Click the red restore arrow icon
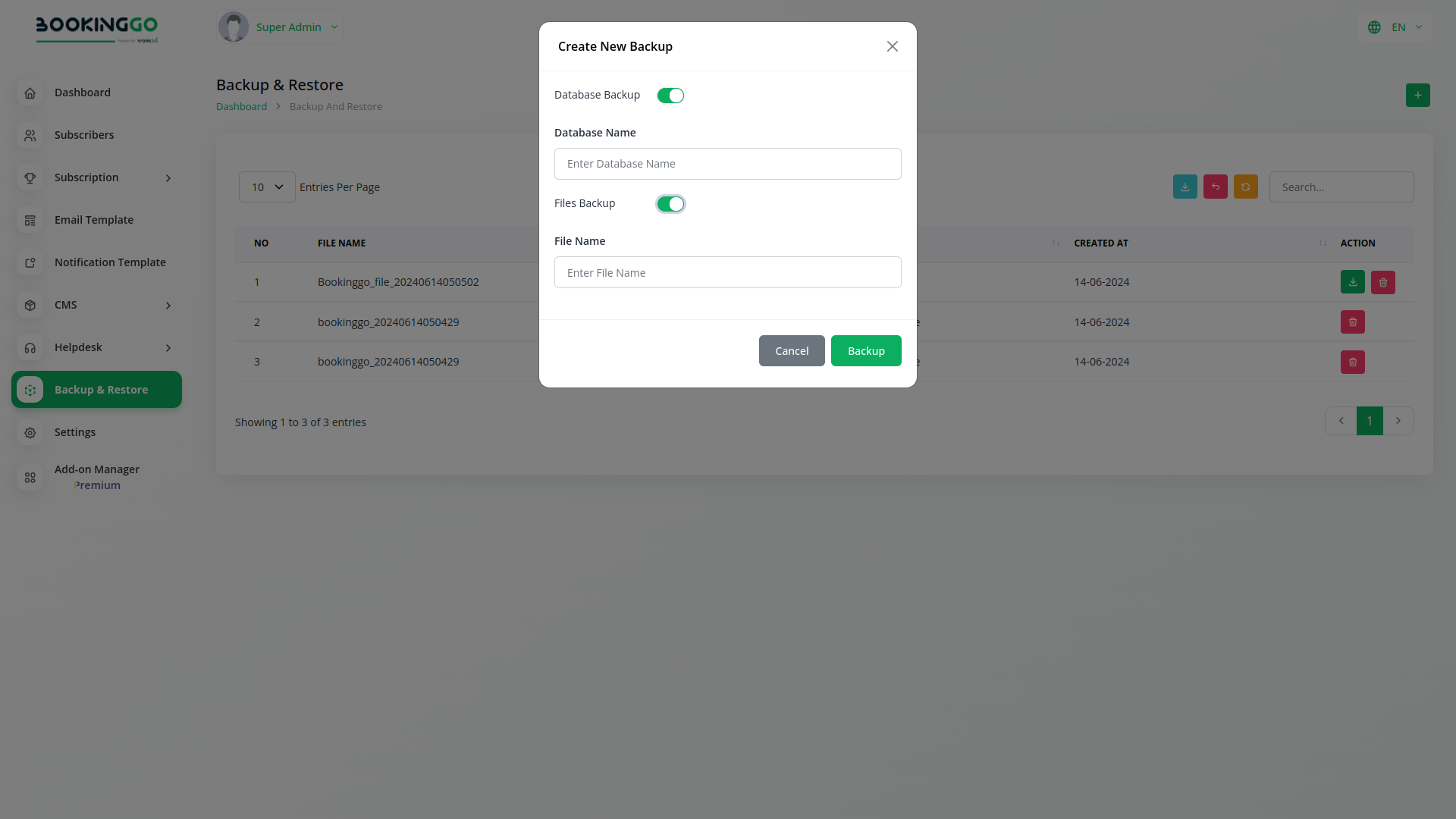 1215,187
